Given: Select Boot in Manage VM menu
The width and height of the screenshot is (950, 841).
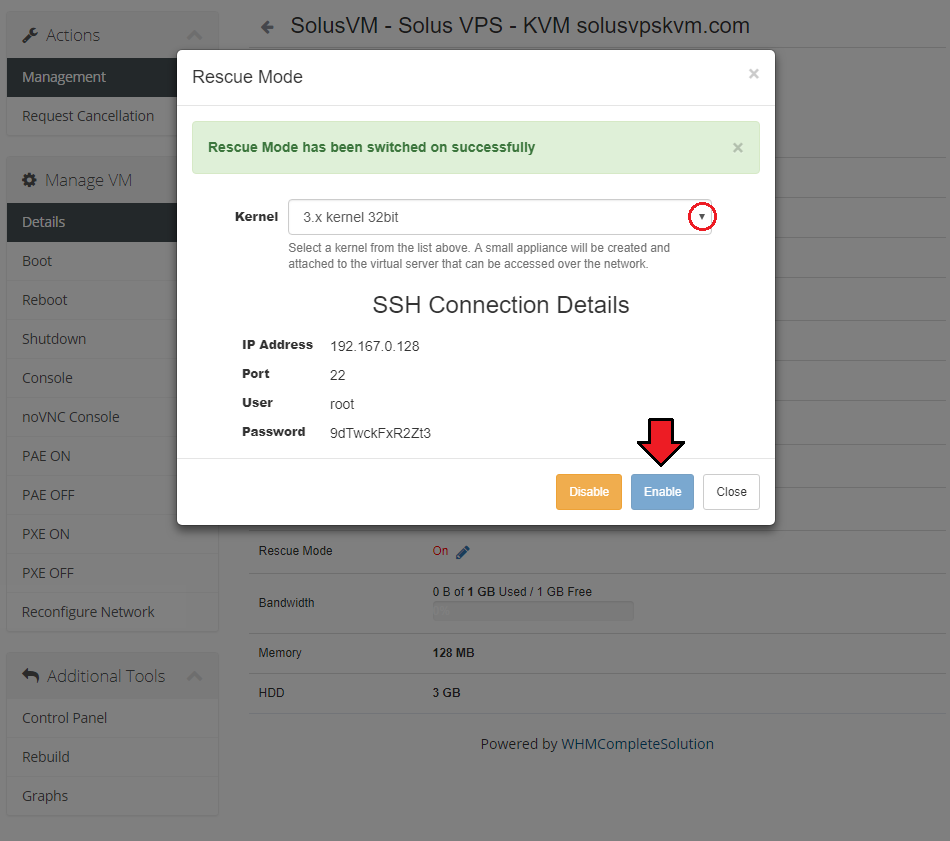Looking at the screenshot, I should coord(92,261).
